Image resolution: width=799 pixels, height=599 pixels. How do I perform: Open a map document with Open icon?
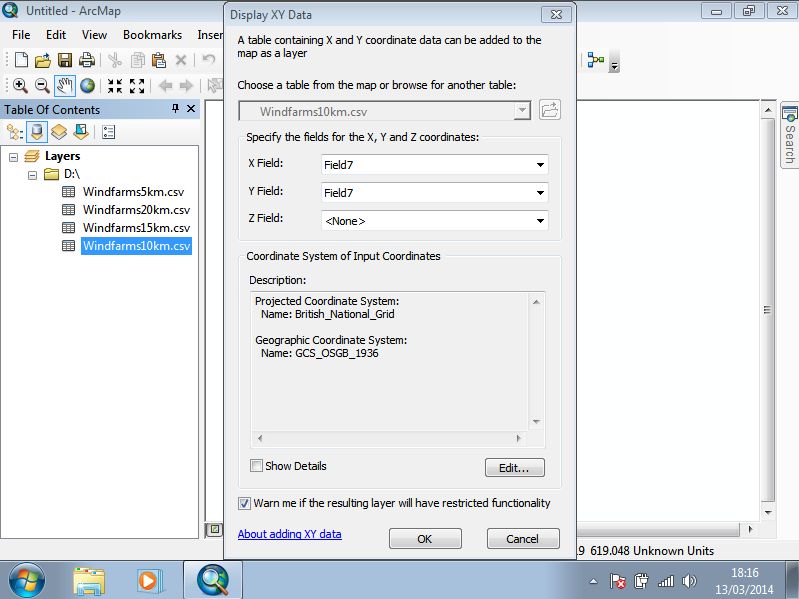click(43, 60)
